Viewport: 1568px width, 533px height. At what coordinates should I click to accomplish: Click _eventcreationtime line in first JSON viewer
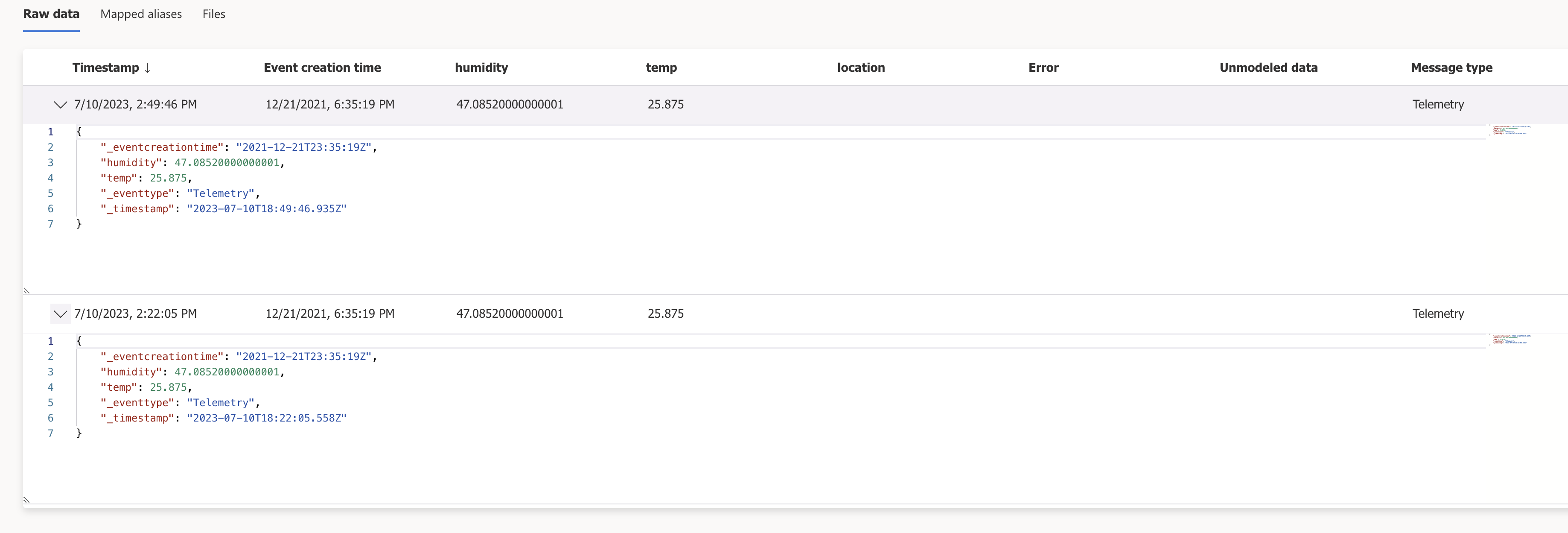pyautogui.click(x=239, y=147)
